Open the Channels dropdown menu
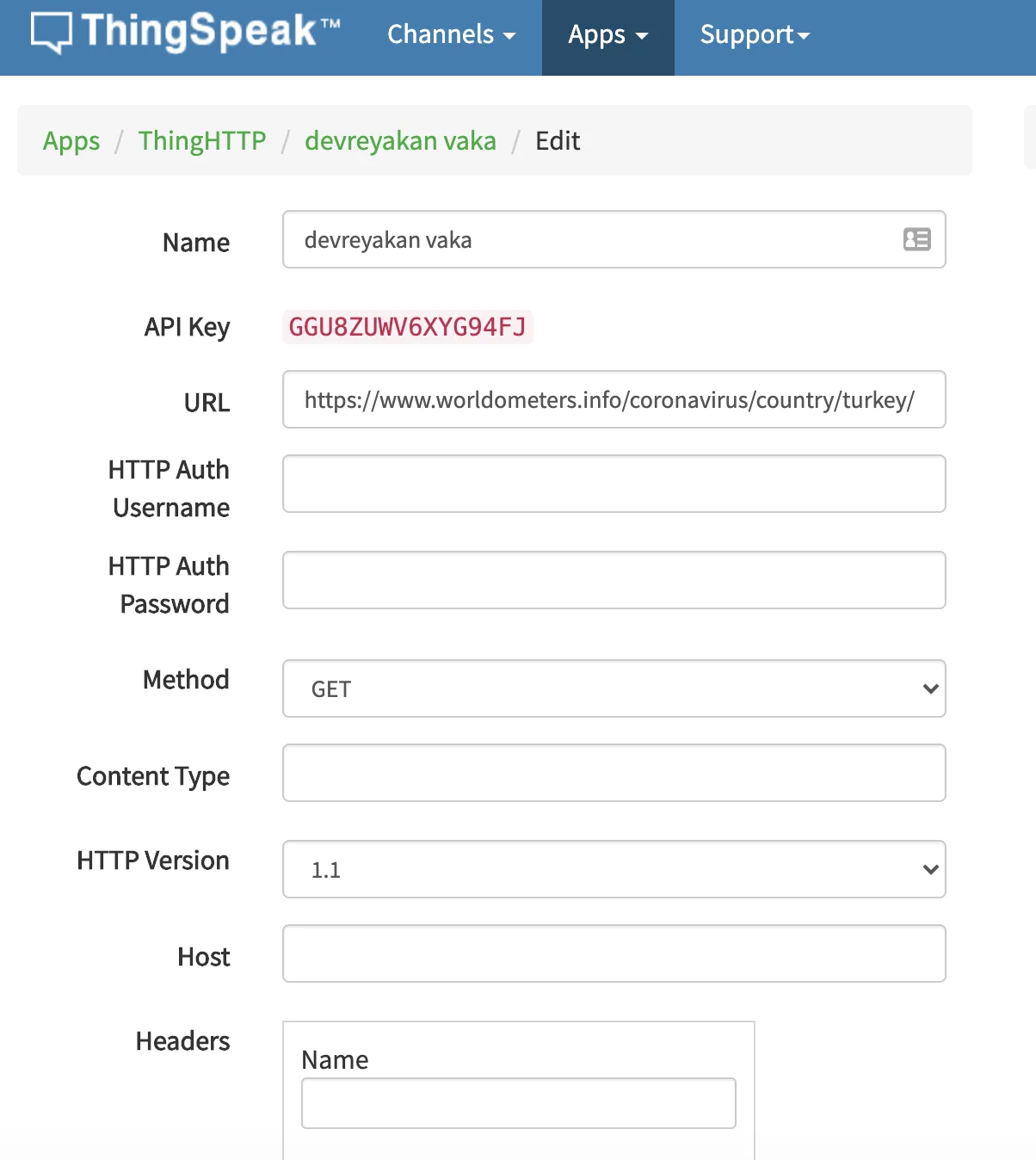The image size is (1036, 1160). [452, 34]
